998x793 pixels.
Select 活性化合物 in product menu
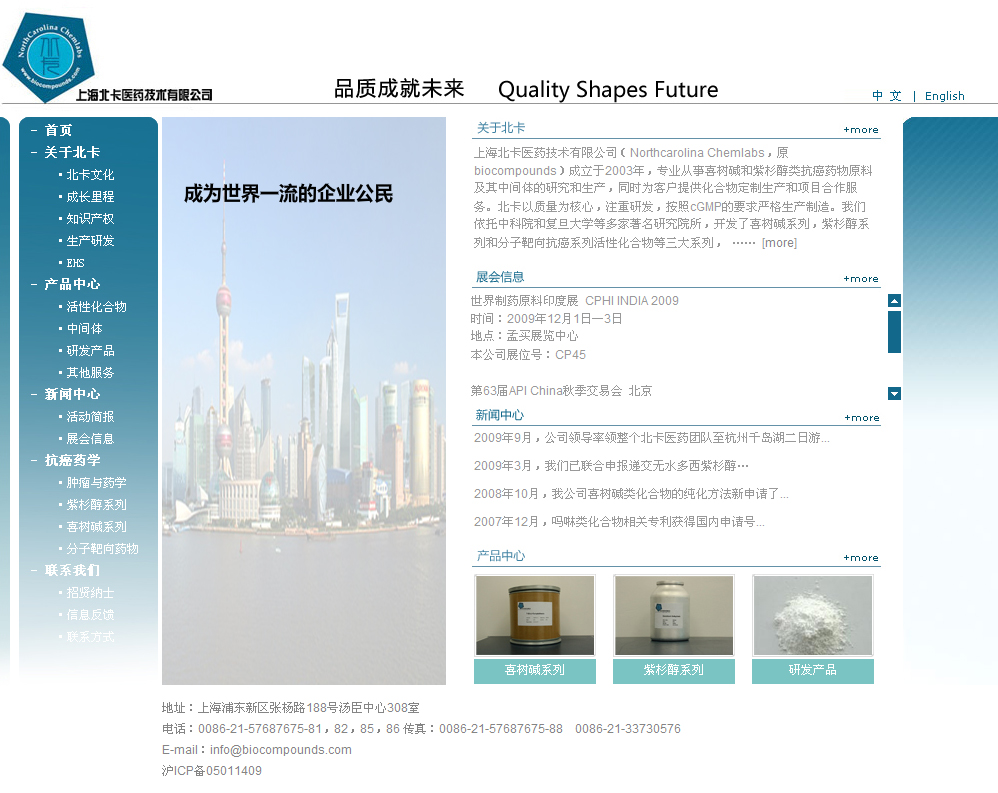(x=96, y=307)
